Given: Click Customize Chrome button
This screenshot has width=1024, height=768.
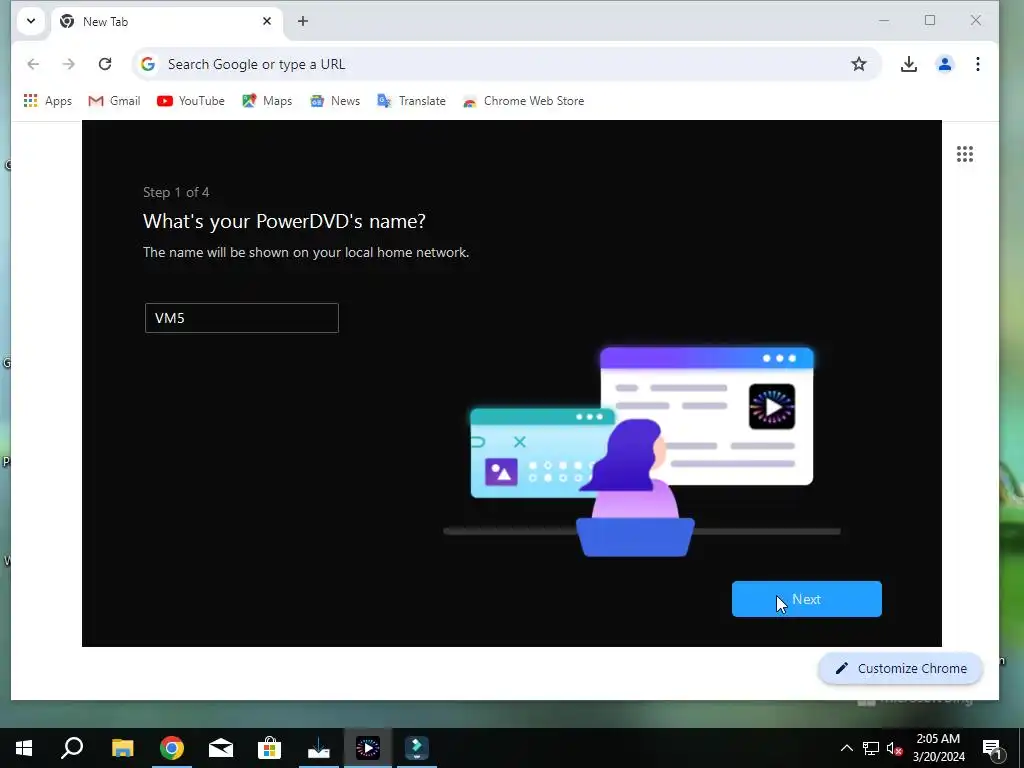Looking at the screenshot, I should point(901,668).
